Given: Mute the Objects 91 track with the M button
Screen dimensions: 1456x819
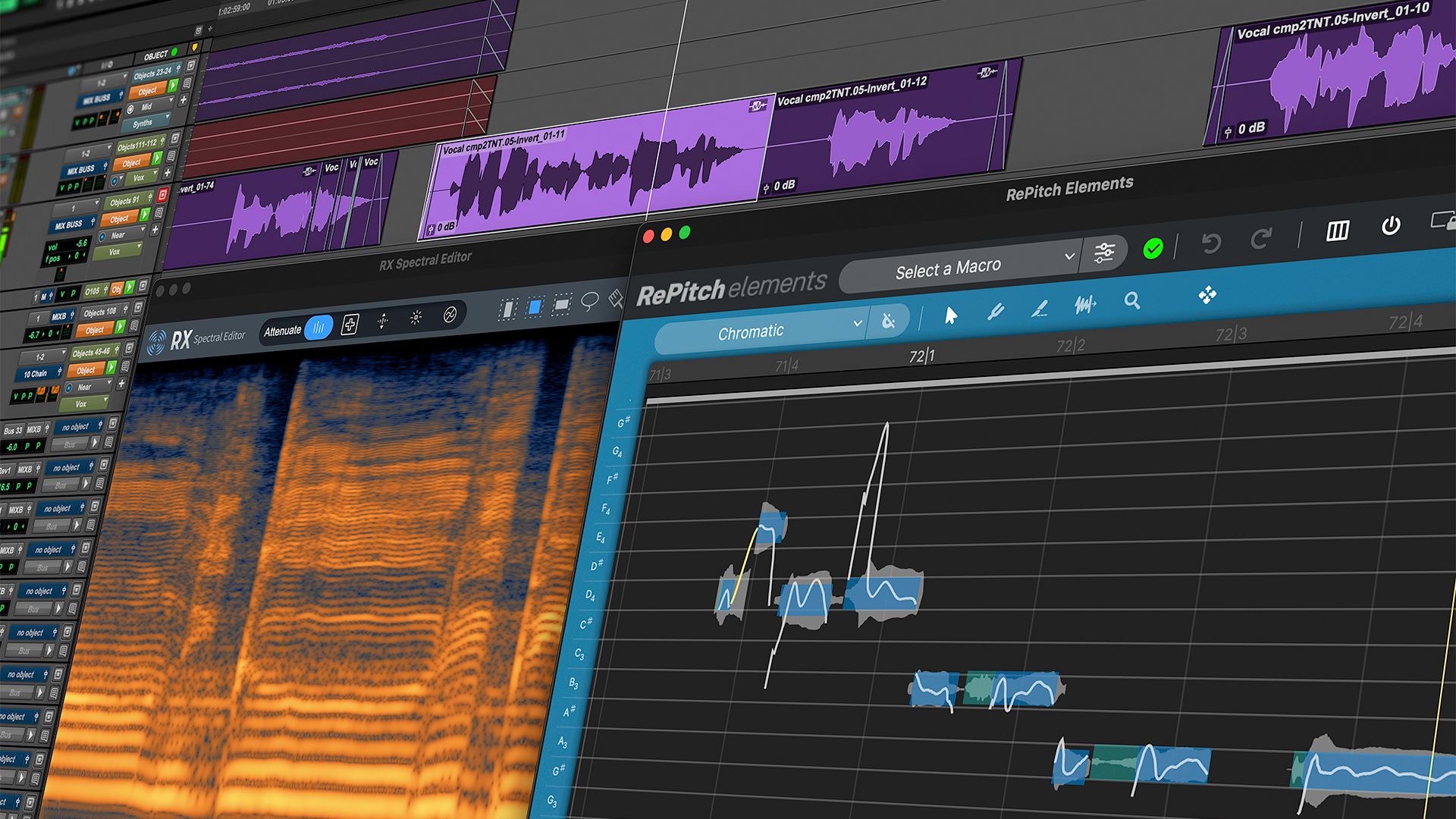Looking at the screenshot, I should tap(42, 296).
